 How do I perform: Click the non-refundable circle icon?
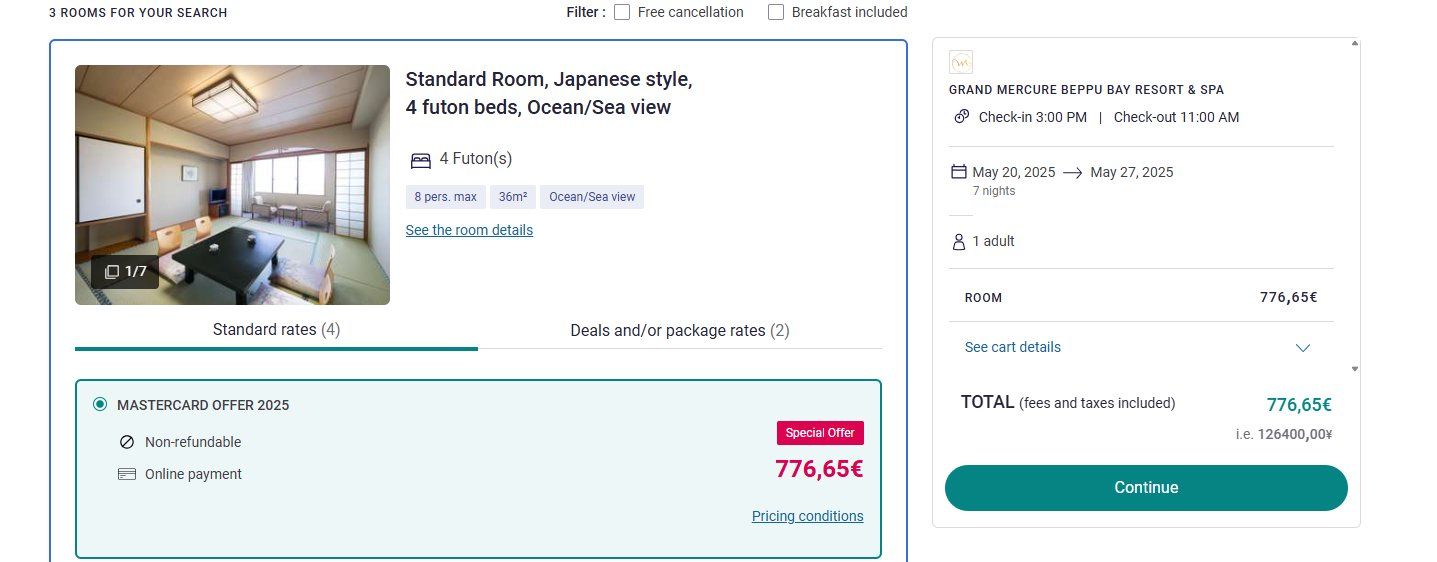127,442
